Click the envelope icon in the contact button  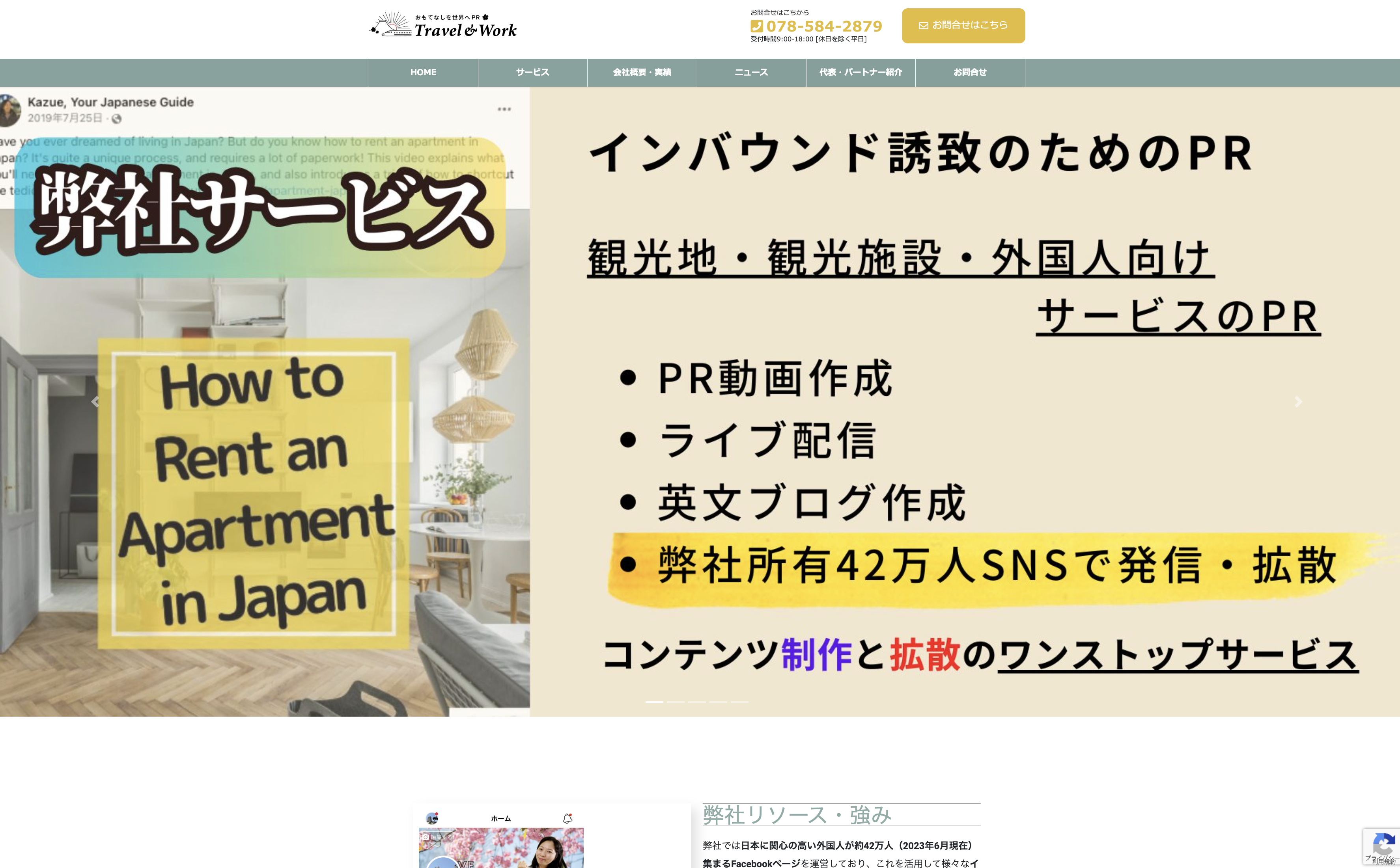tap(923, 26)
